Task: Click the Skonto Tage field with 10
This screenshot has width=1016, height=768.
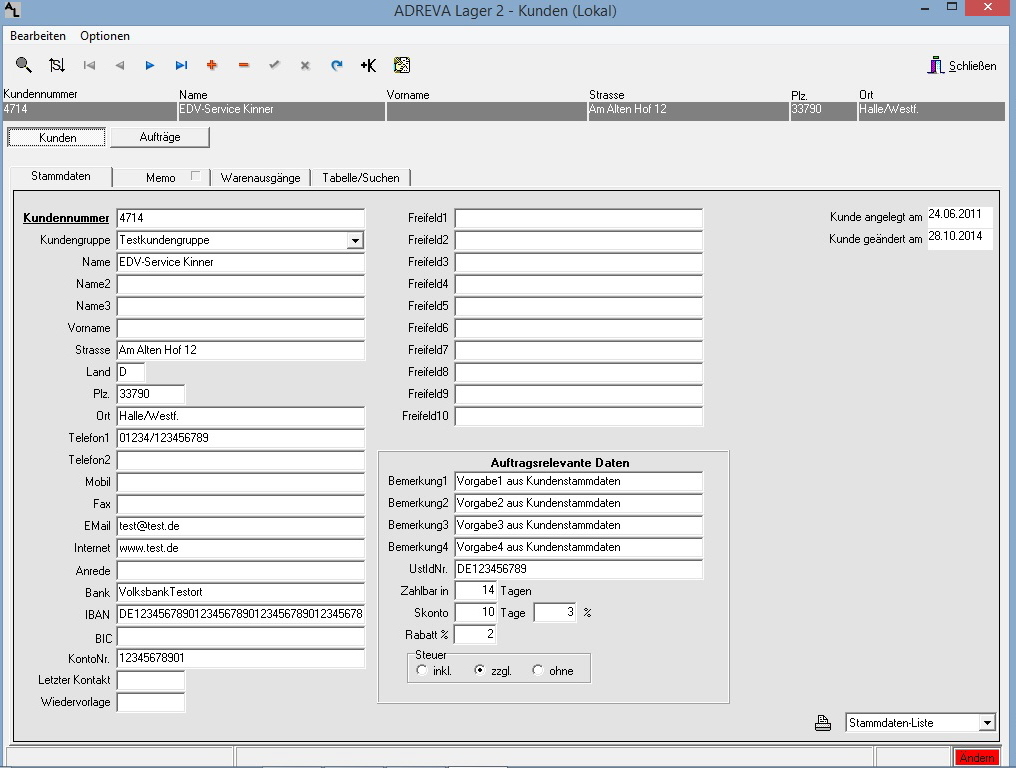Action: point(476,612)
